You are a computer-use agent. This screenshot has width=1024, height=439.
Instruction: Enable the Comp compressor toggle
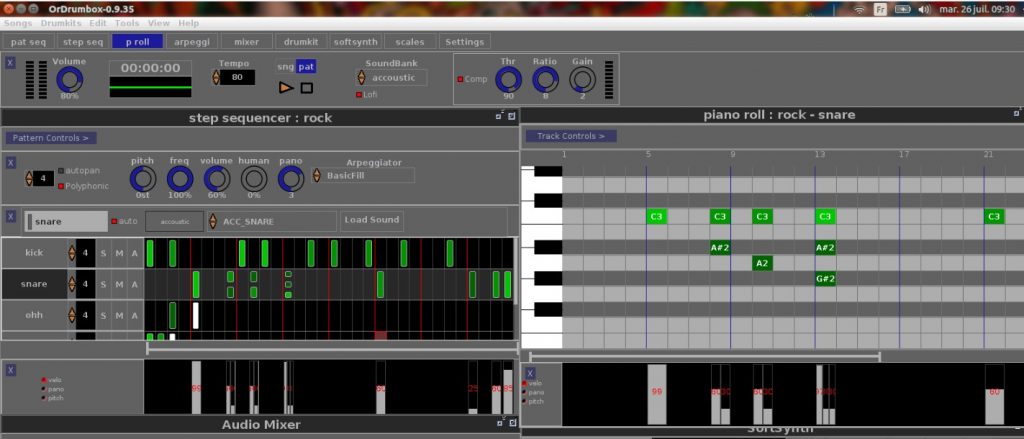461,79
